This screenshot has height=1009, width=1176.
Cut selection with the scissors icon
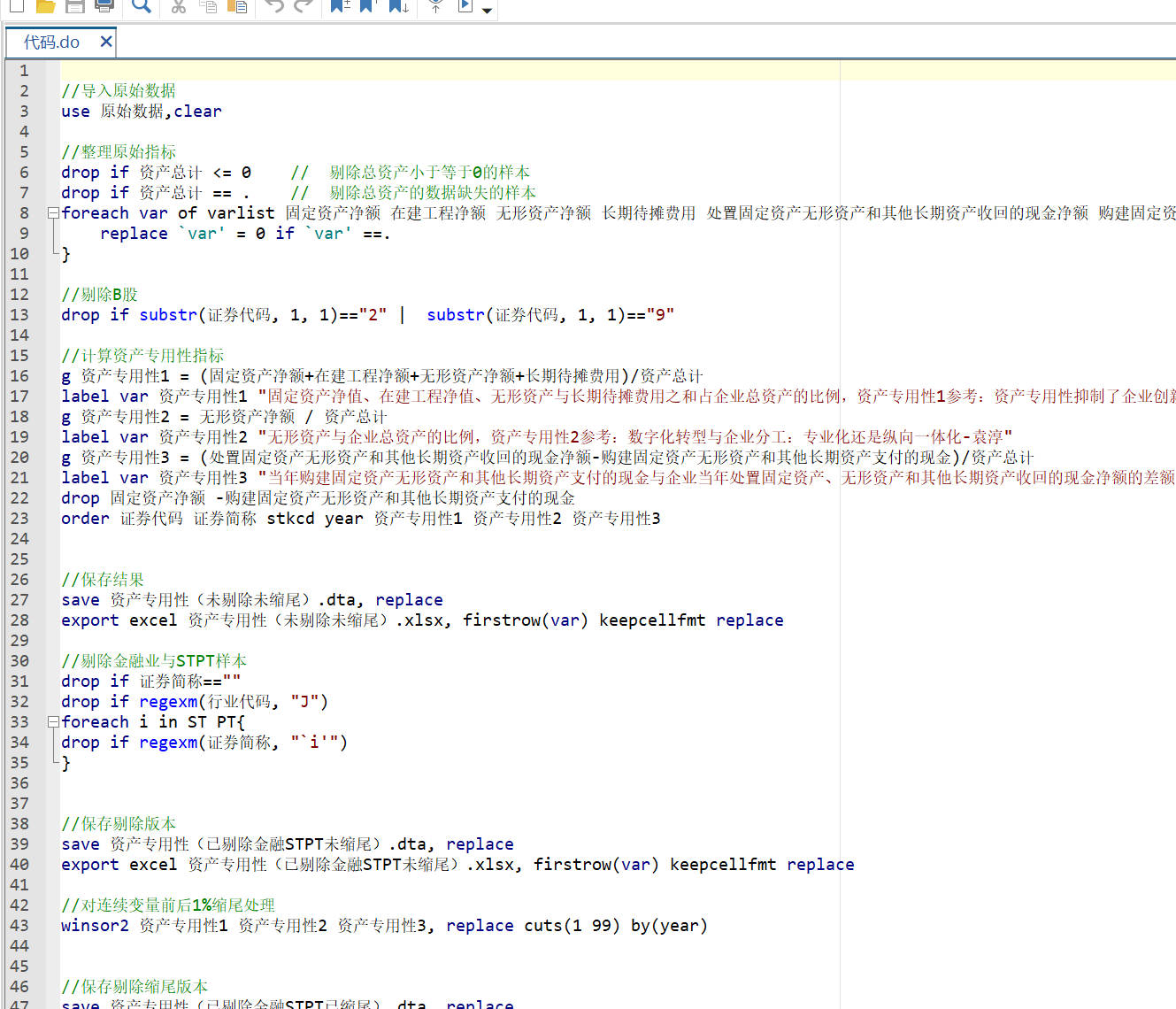pos(179,6)
